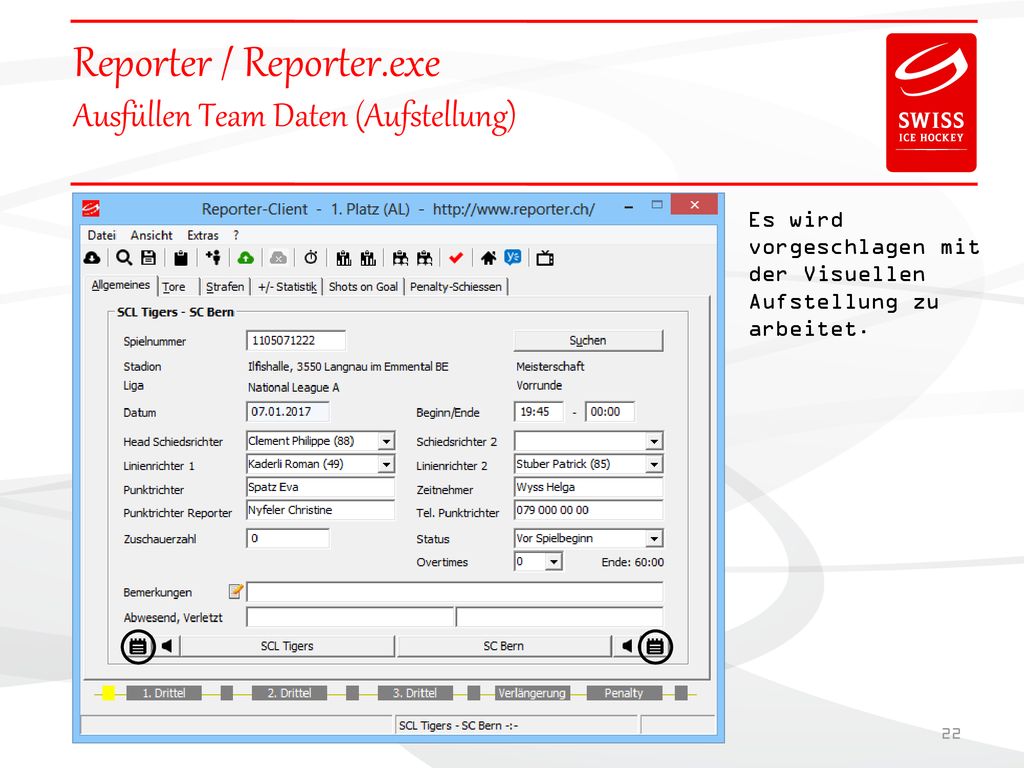Open the Datei menu
Screen dimensions: 1024x768
tap(102, 235)
